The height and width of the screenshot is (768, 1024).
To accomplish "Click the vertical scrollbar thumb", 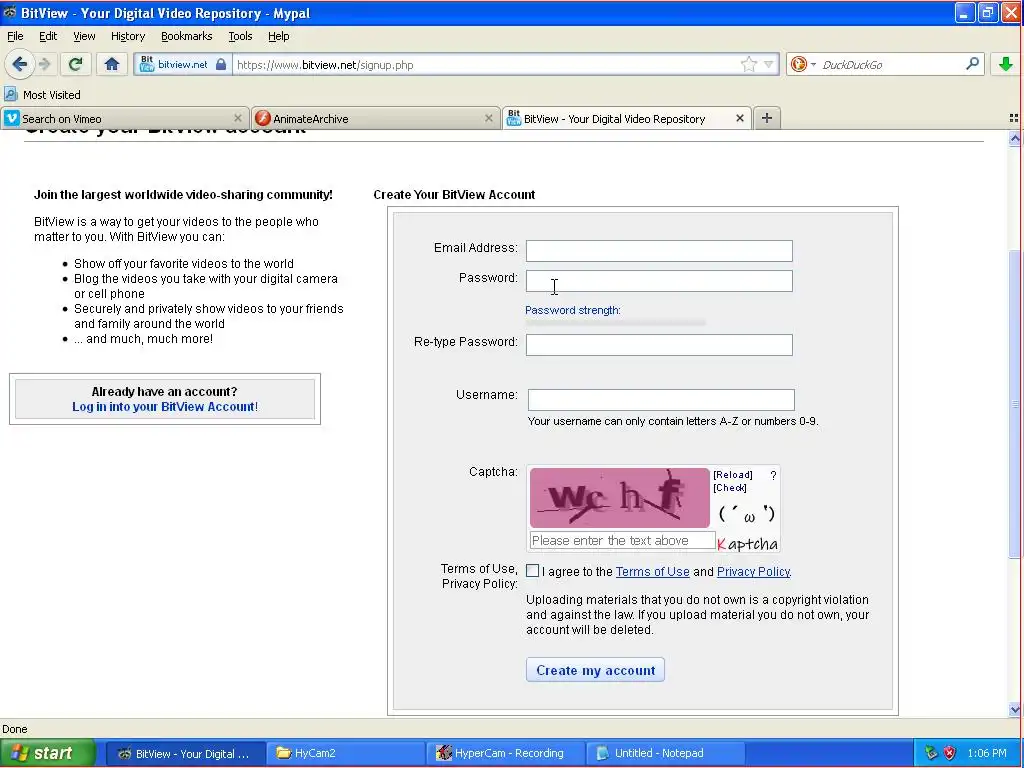I will pos(1014,404).
